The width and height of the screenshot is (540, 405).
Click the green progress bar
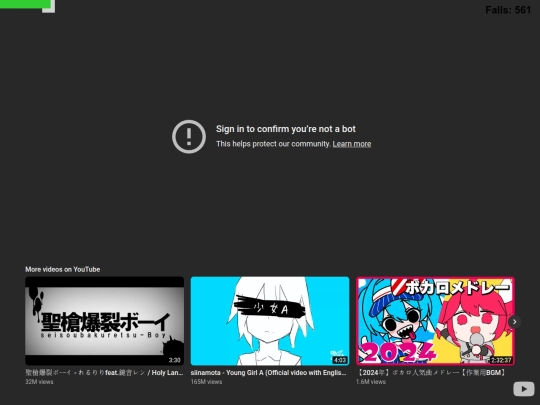[25, 4]
